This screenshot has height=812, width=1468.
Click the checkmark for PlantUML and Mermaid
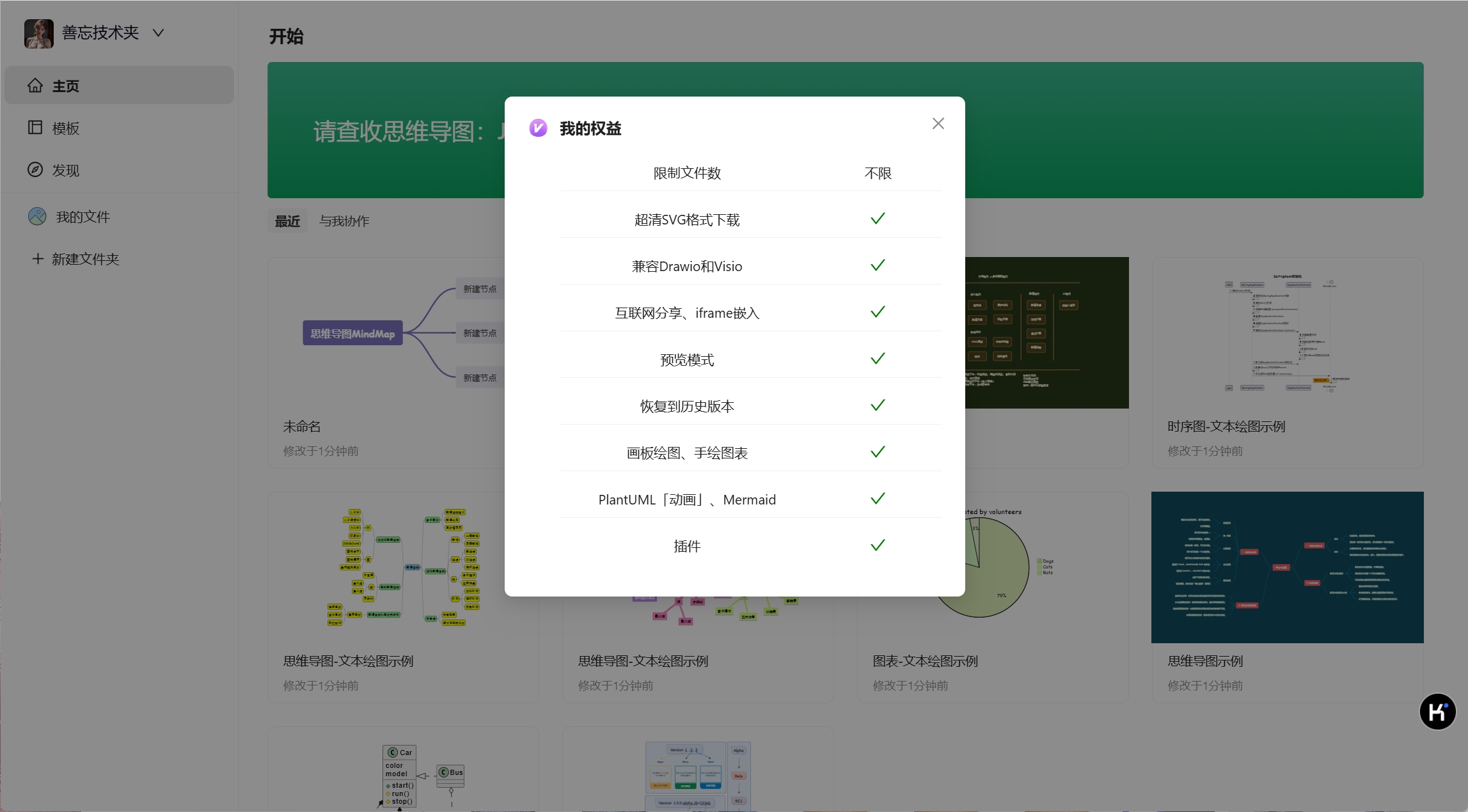coord(878,499)
